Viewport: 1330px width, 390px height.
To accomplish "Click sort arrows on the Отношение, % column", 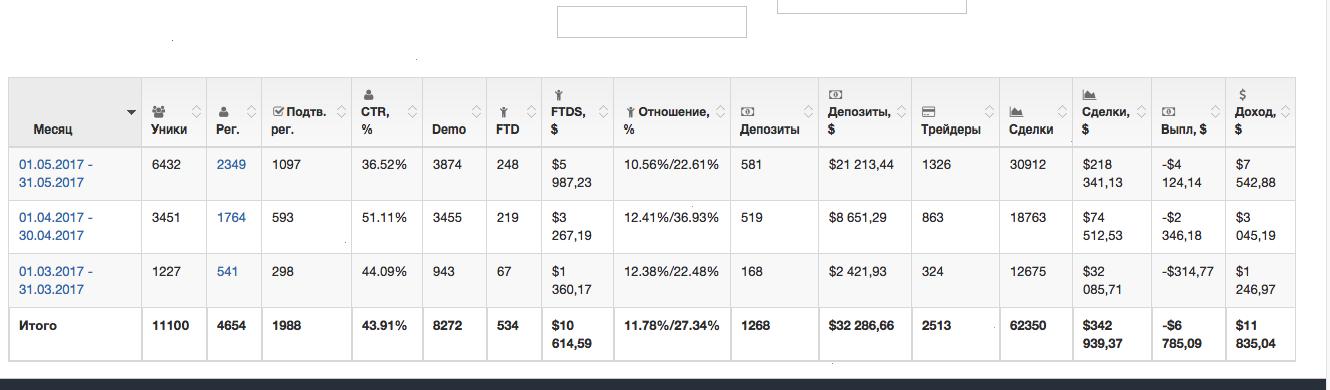I will coord(719,112).
